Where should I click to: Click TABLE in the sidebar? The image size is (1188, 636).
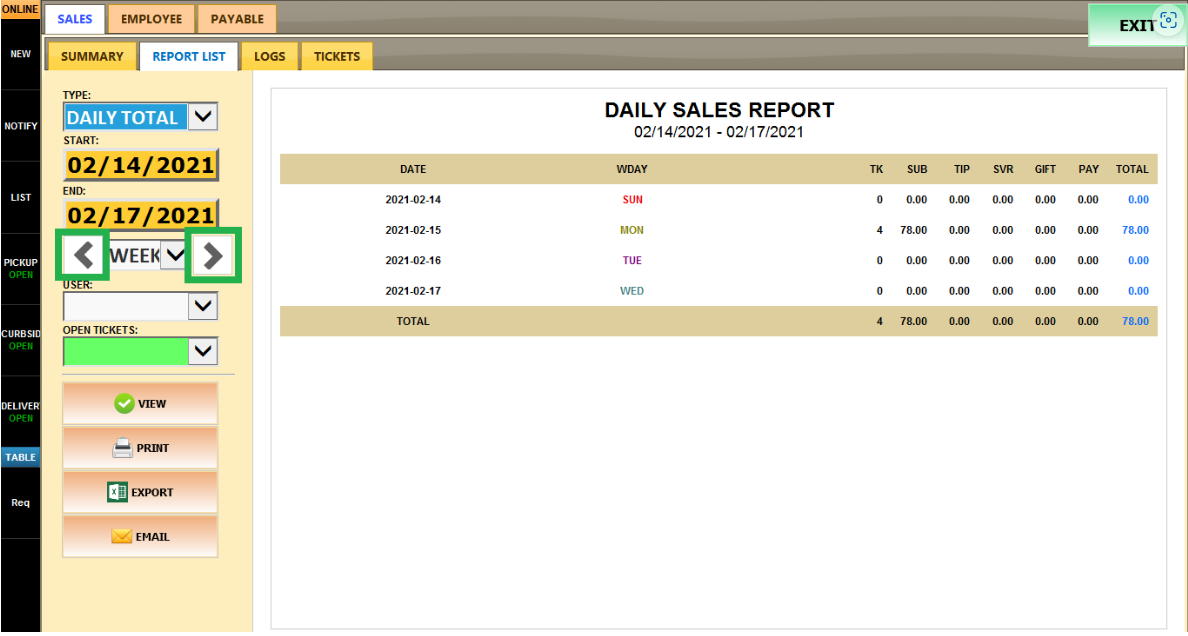20,457
